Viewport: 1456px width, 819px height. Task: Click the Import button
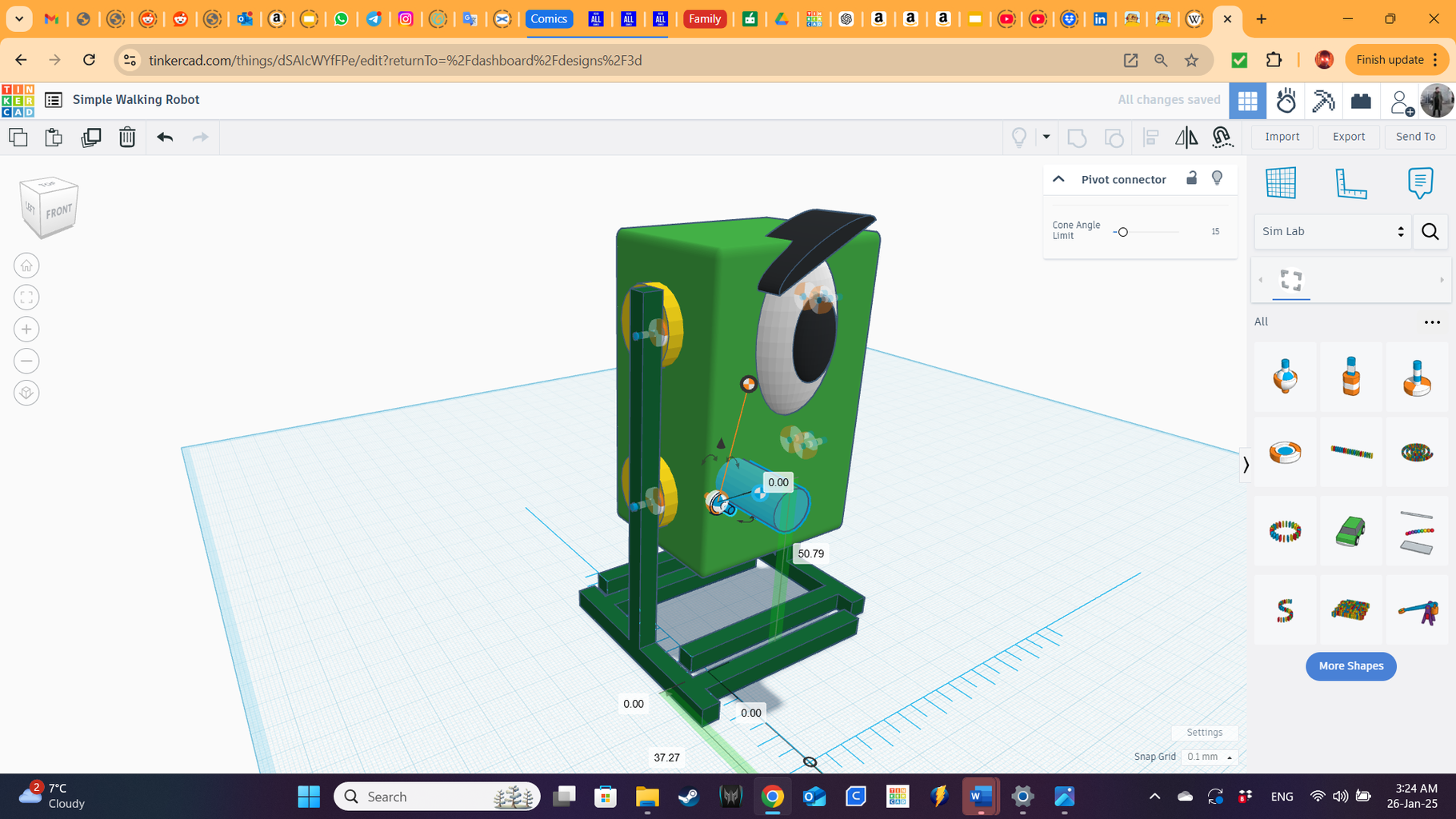click(1282, 137)
